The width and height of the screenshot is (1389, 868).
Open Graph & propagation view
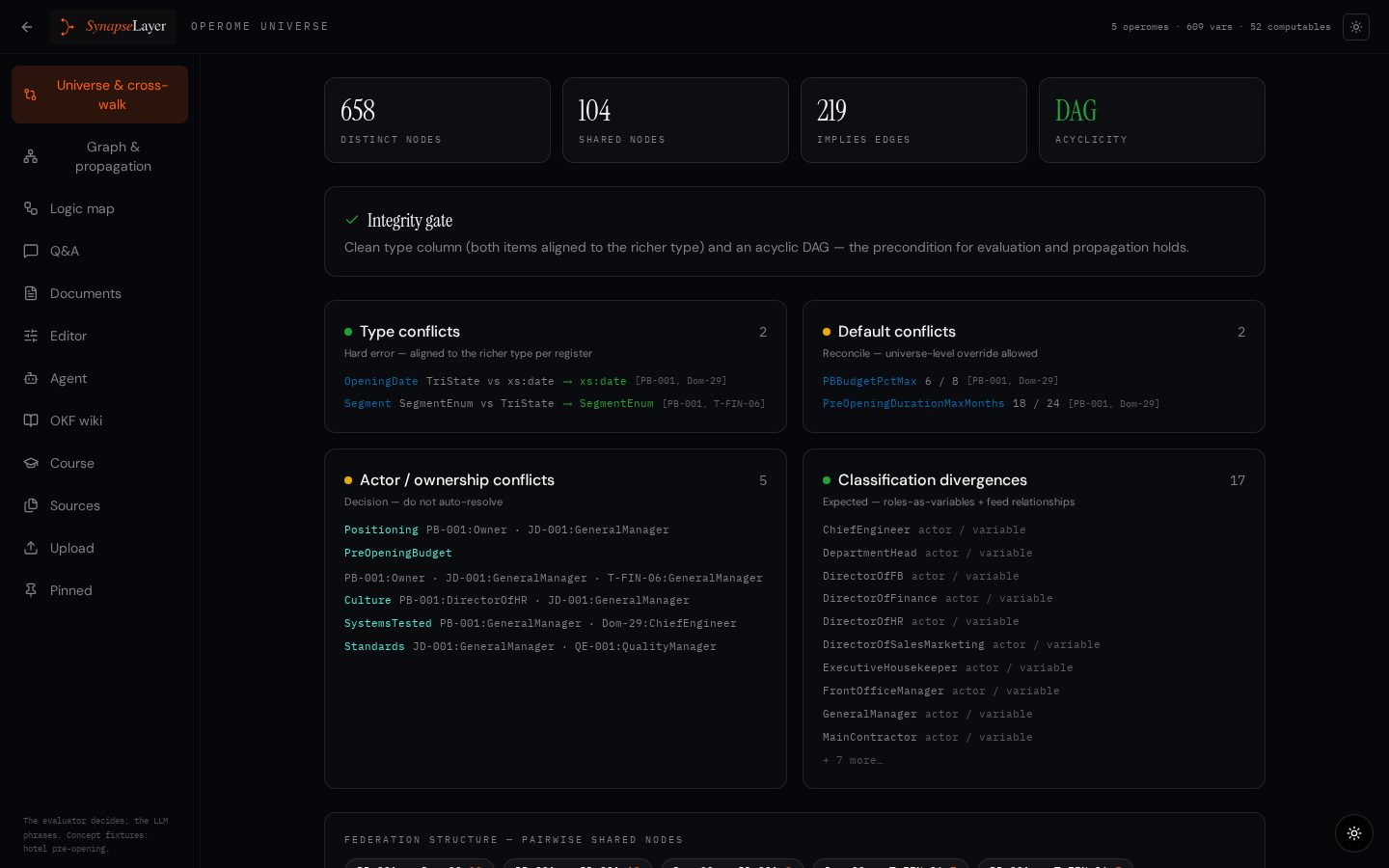click(x=99, y=156)
